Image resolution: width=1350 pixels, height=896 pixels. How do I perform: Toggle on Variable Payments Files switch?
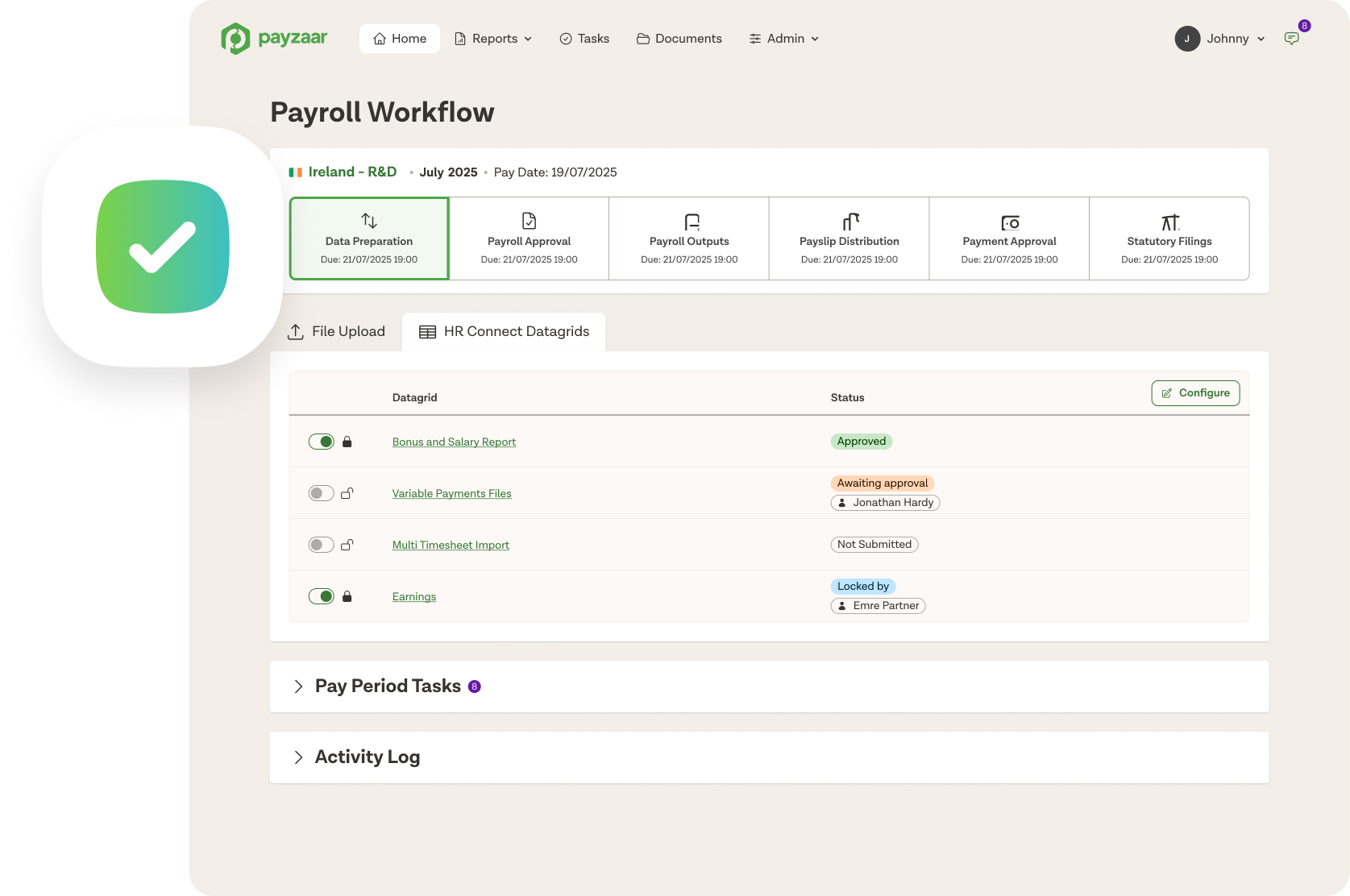click(322, 493)
